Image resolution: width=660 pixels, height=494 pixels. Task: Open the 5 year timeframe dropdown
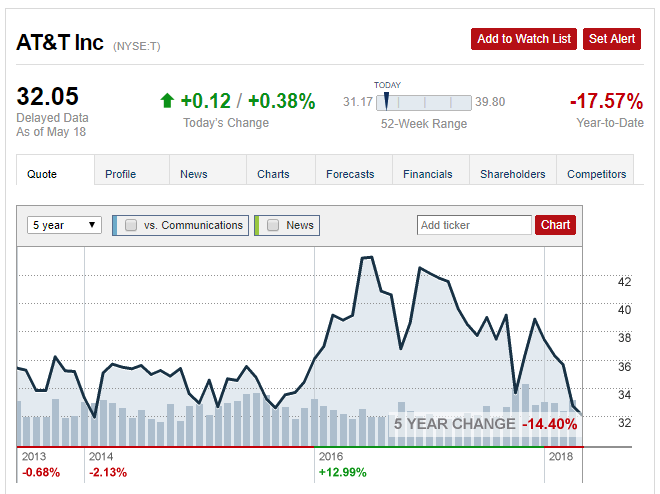[x=64, y=225]
